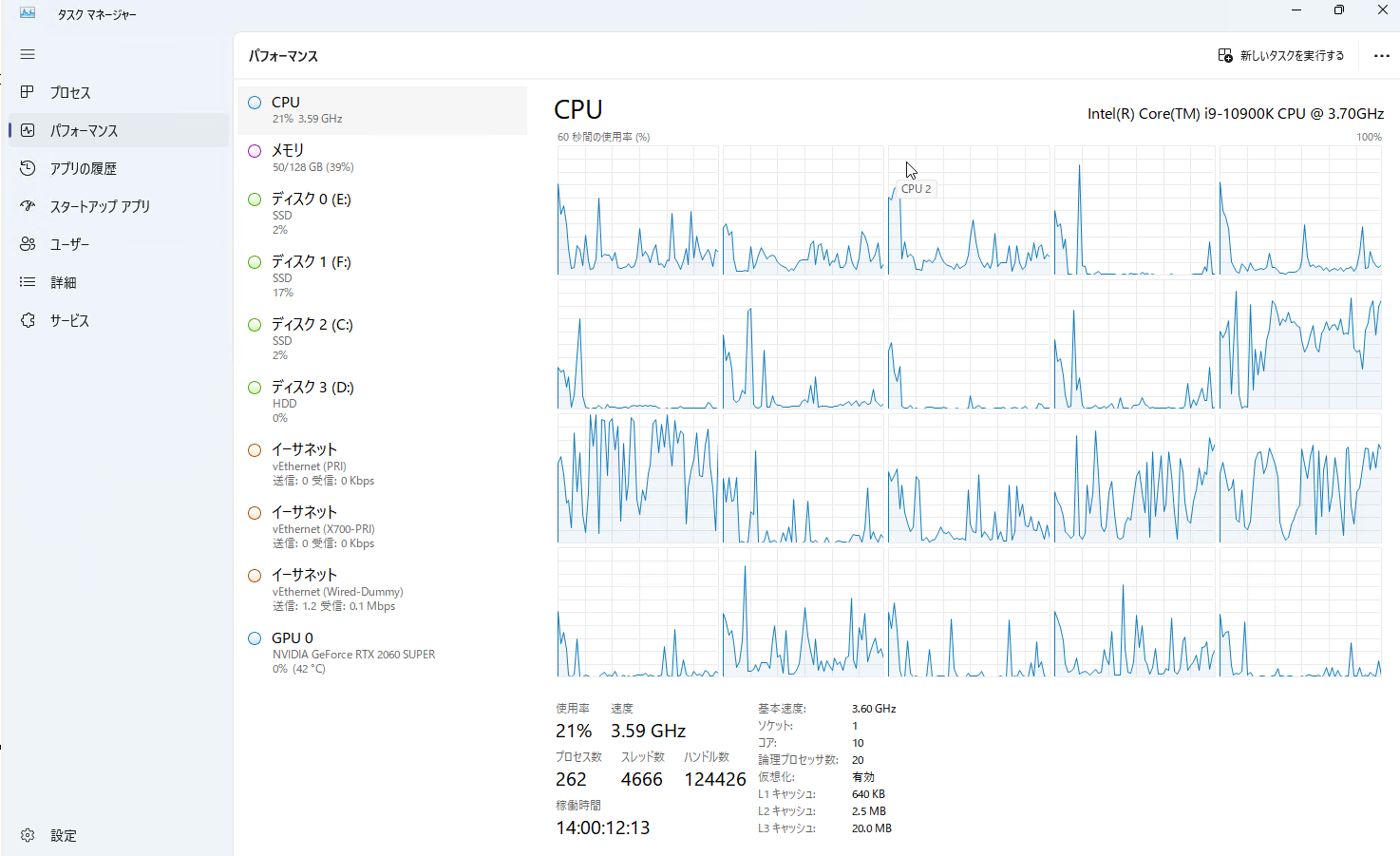The width and height of the screenshot is (1400, 856).
Task: Click the プロセス sidebar icon
Action: pos(28,92)
